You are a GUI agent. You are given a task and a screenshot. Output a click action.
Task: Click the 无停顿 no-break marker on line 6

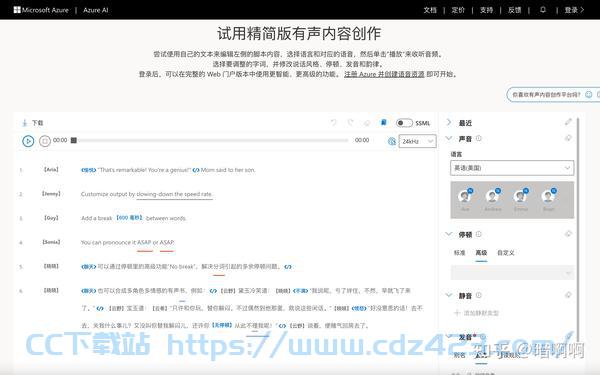(222, 325)
